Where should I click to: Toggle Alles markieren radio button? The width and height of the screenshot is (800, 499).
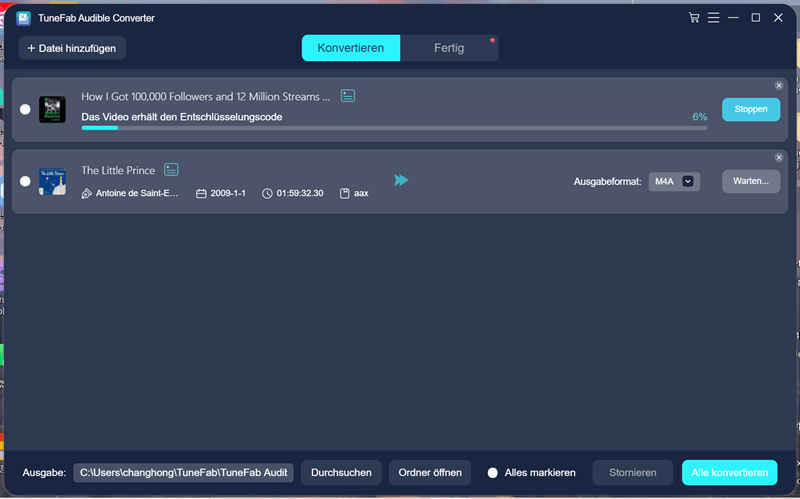492,473
